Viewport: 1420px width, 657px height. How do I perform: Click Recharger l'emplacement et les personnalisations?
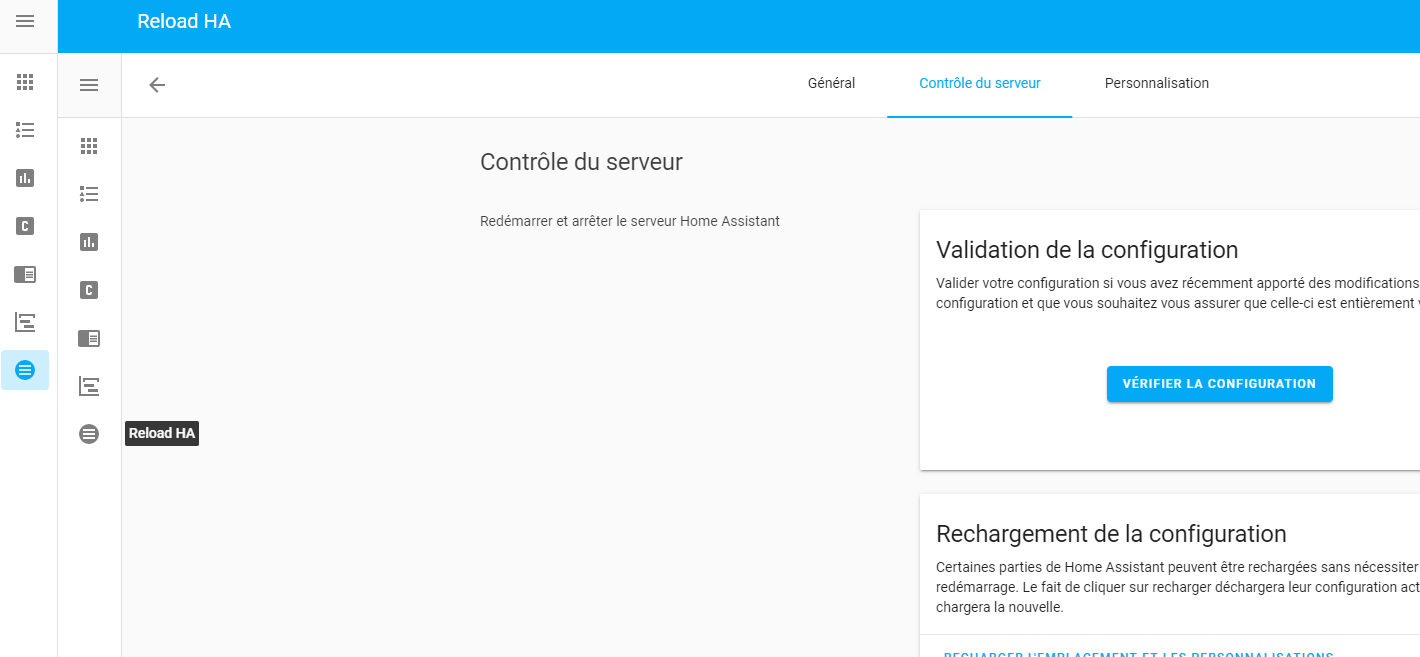point(1137,652)
